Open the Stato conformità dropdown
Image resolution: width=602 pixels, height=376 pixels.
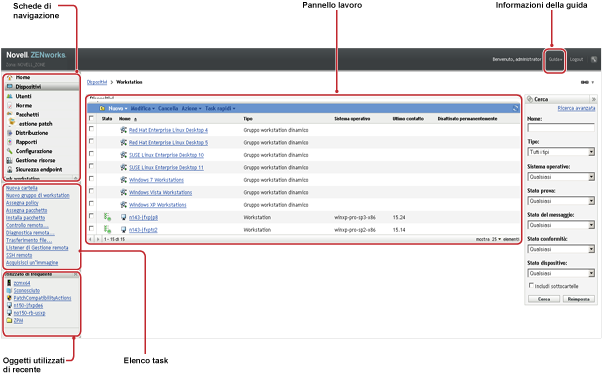pyautogui.click(x=561, y=249)
